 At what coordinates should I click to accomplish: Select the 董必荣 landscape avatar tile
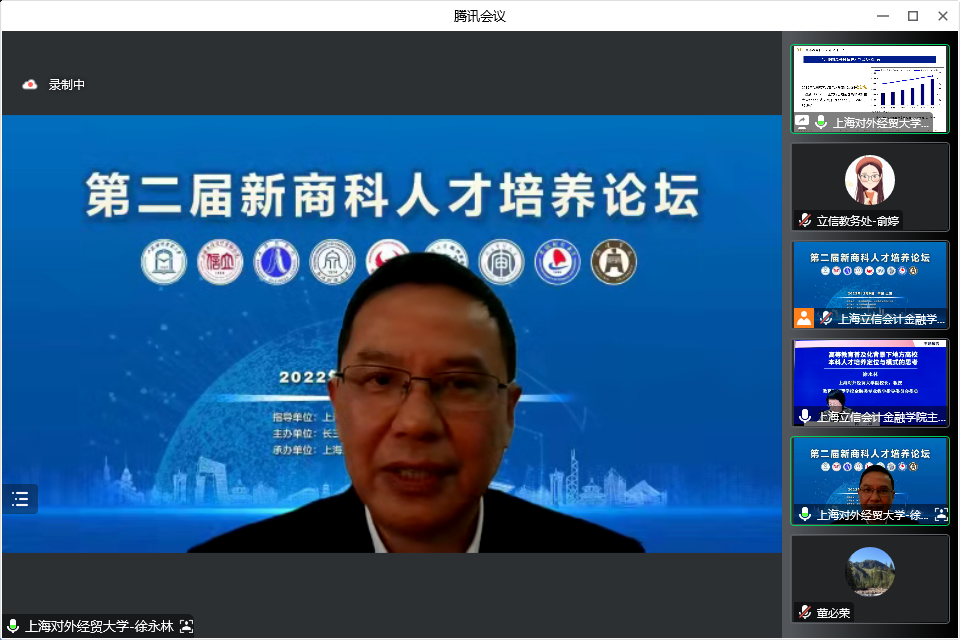(869, 572)
